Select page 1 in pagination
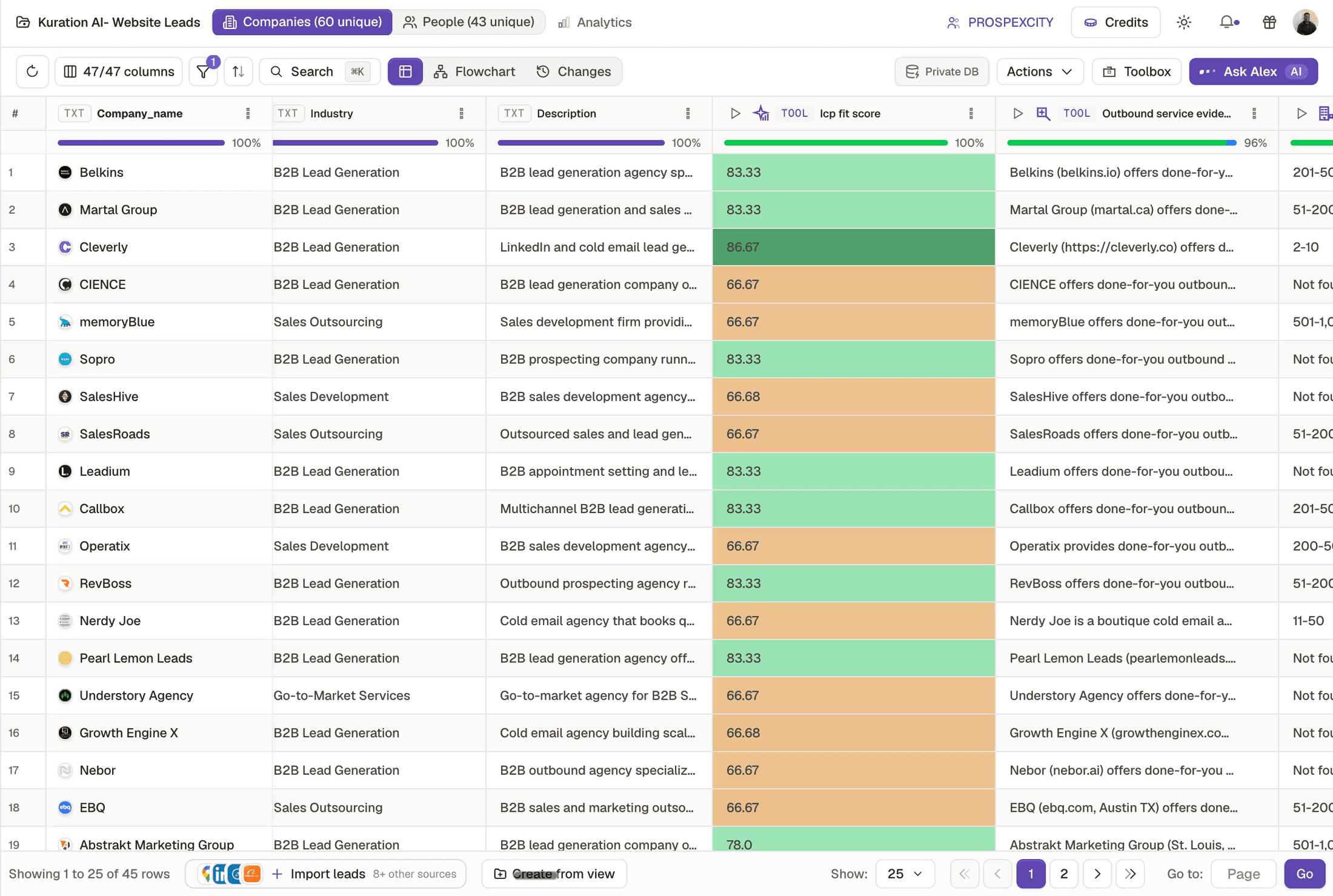1333x896 pixels. tap(1031, 874)
